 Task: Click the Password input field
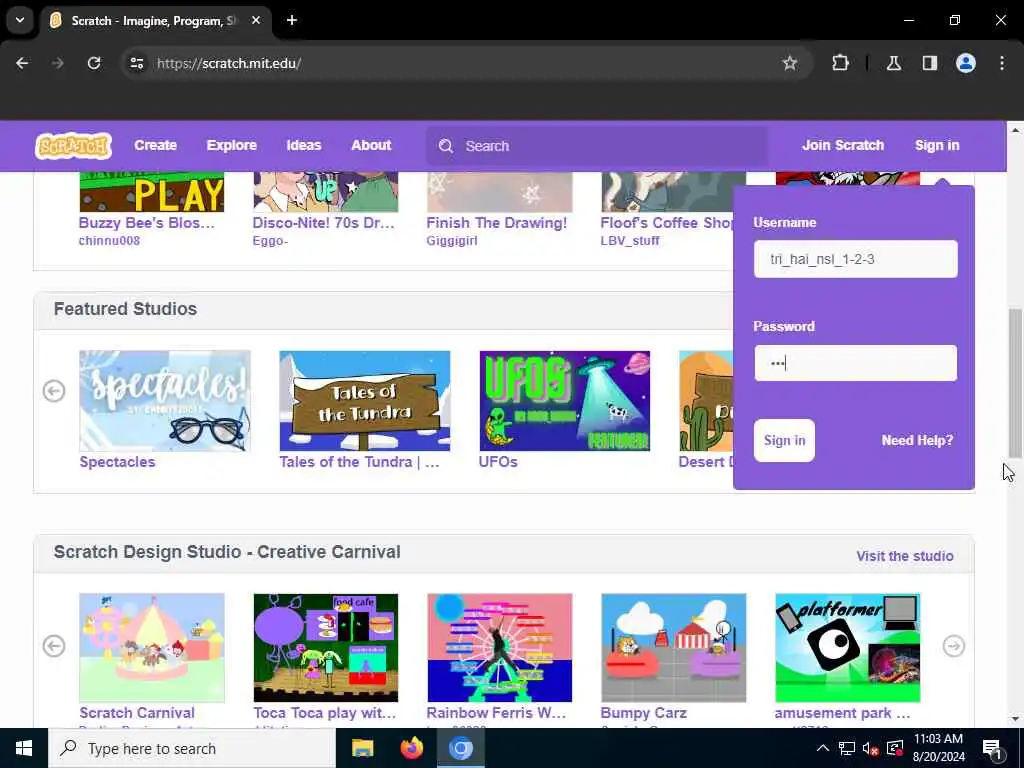(x=856, y=363)
